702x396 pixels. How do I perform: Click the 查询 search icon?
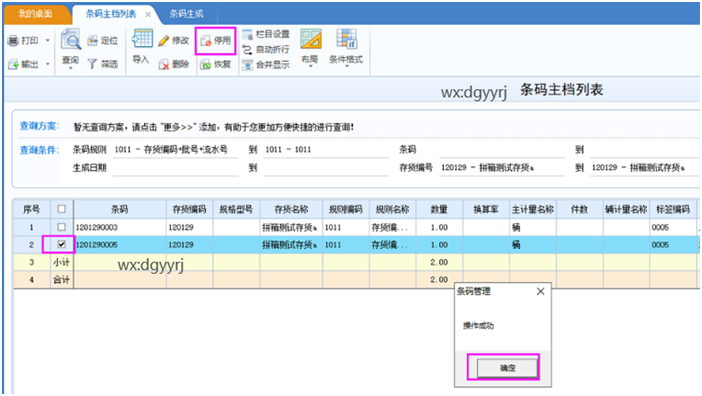pyautogui.click(x=70, y=40)
